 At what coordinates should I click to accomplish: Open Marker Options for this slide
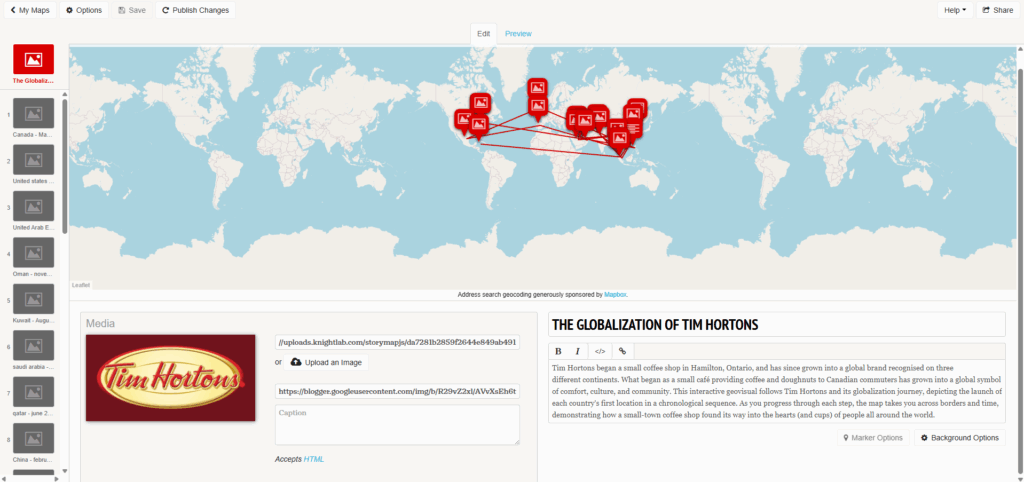coord(873,438)
